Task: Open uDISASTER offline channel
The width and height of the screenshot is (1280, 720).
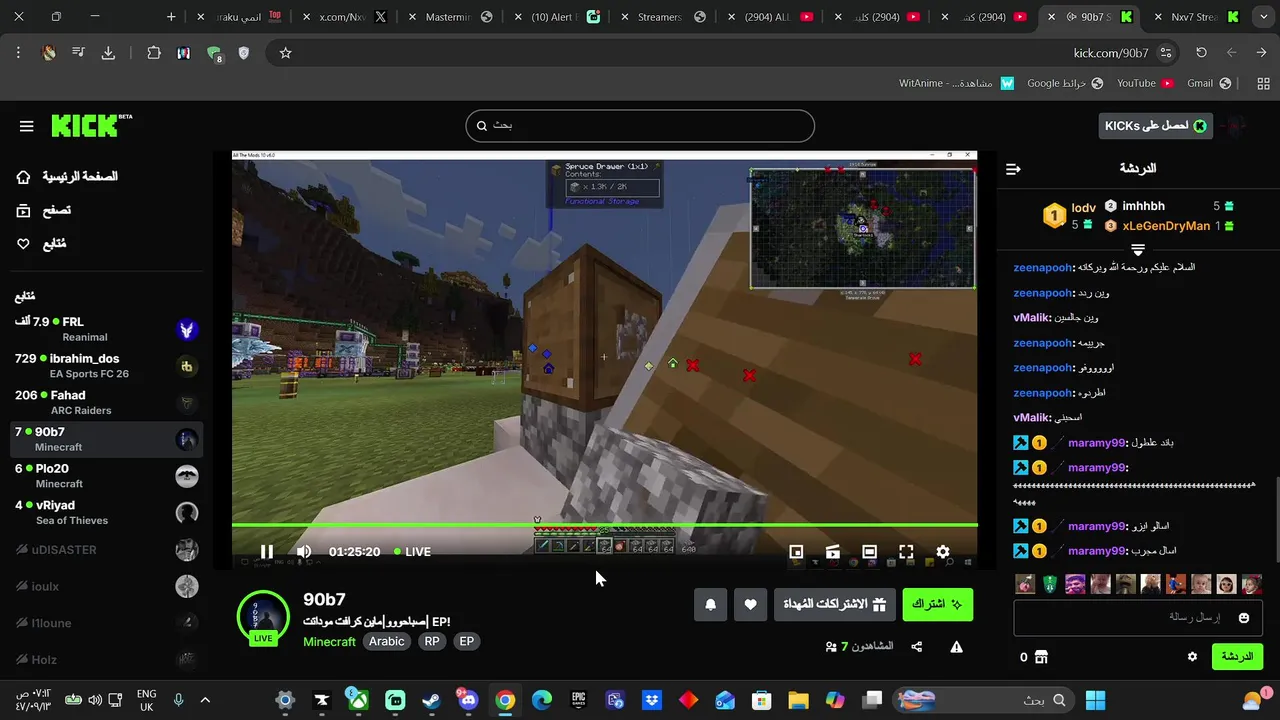Action: [106, 549]
